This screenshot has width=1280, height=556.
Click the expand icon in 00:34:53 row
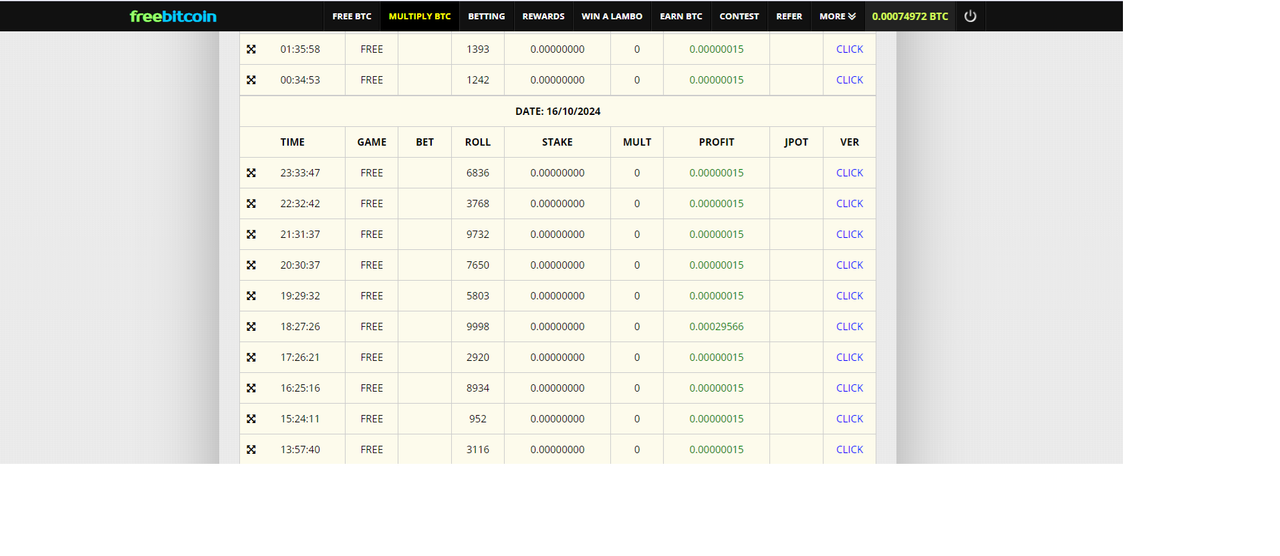click(251, 80)
